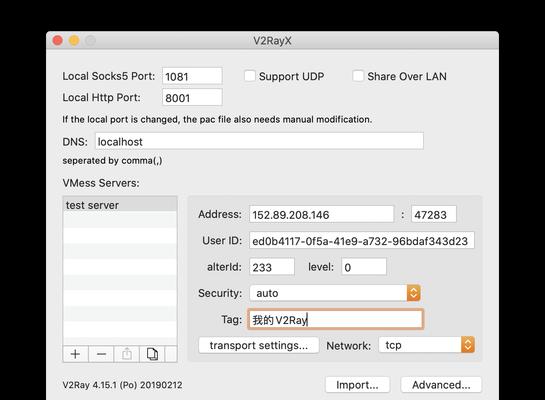Click the Advanced... button

tap(441, 385)
